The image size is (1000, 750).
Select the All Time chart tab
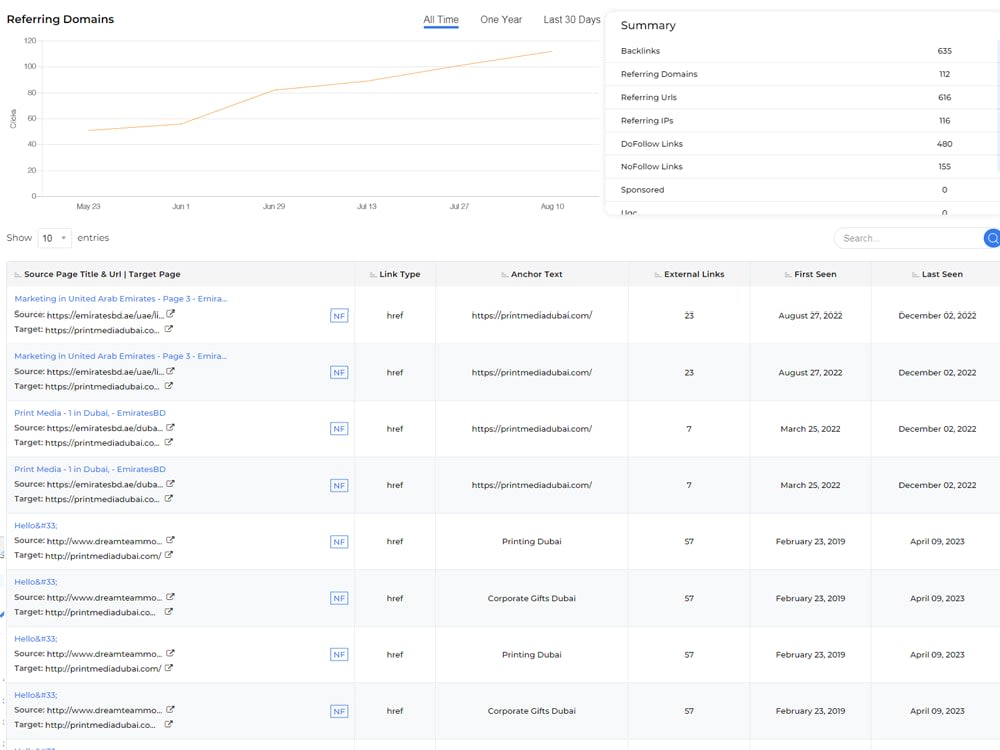click(441, 20)
